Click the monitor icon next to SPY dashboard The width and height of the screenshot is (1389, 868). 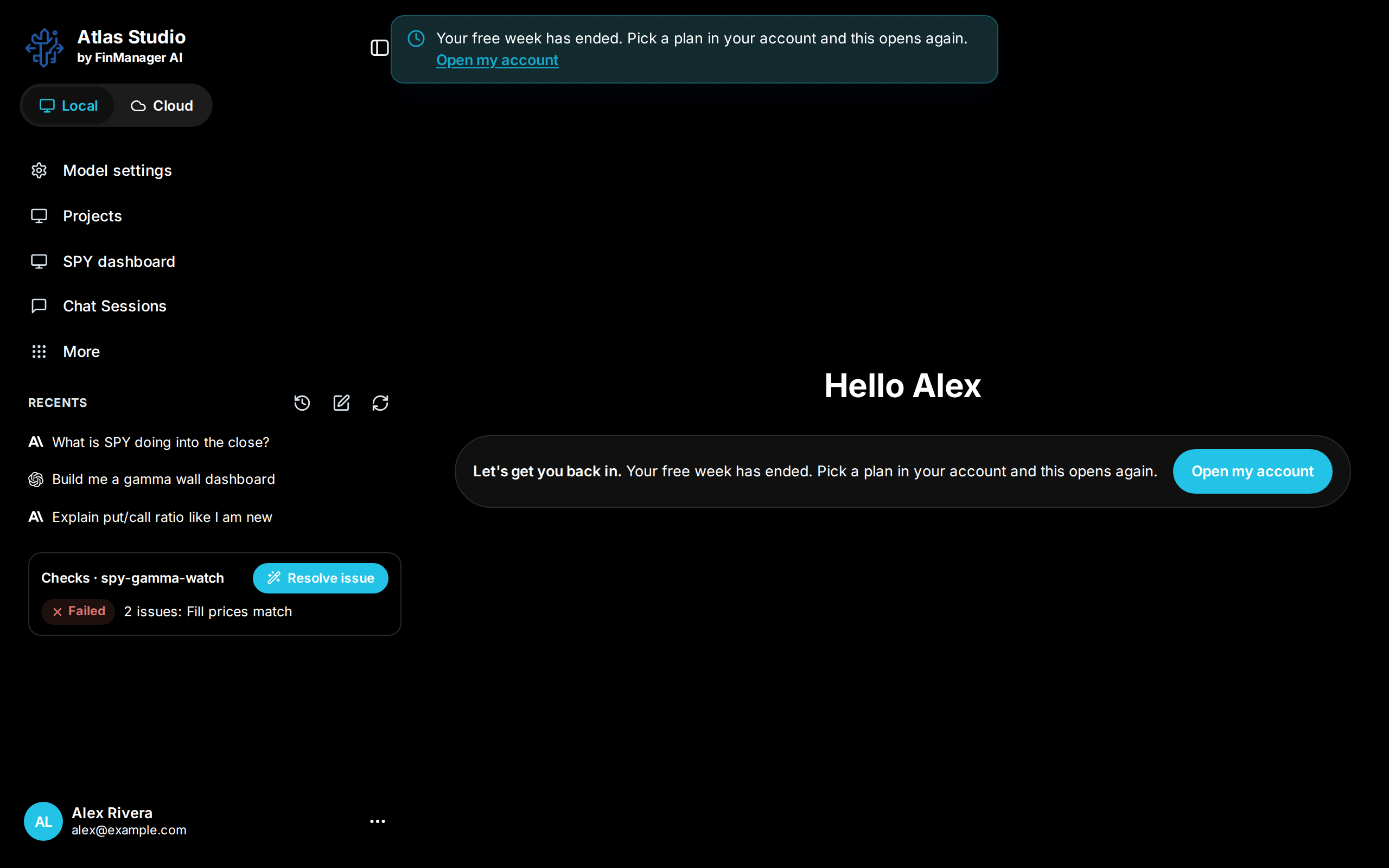[x=39, y=261]
